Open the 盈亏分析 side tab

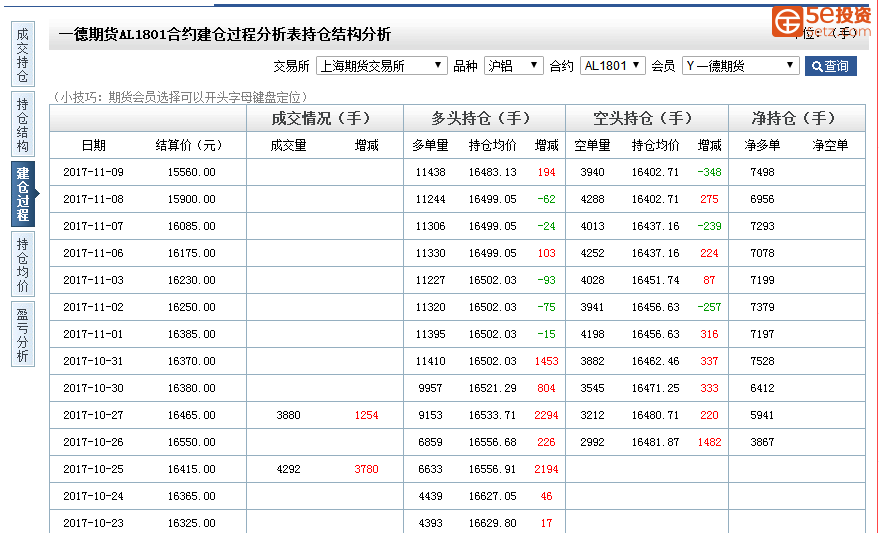pyautogui.click(x=23, y=334)
